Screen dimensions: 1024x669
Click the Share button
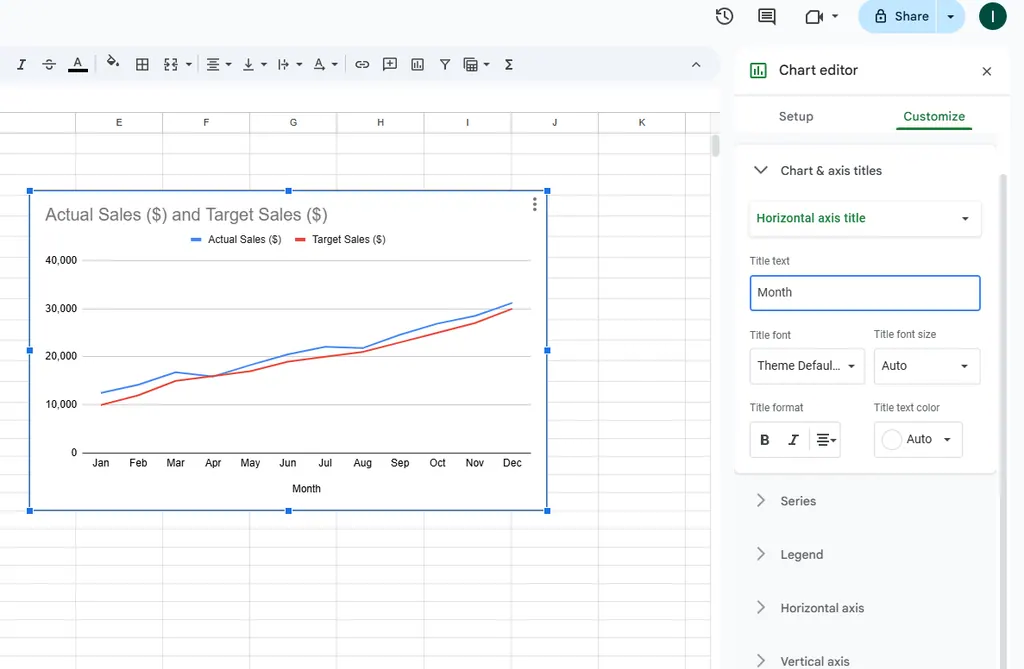coord(900,16)
